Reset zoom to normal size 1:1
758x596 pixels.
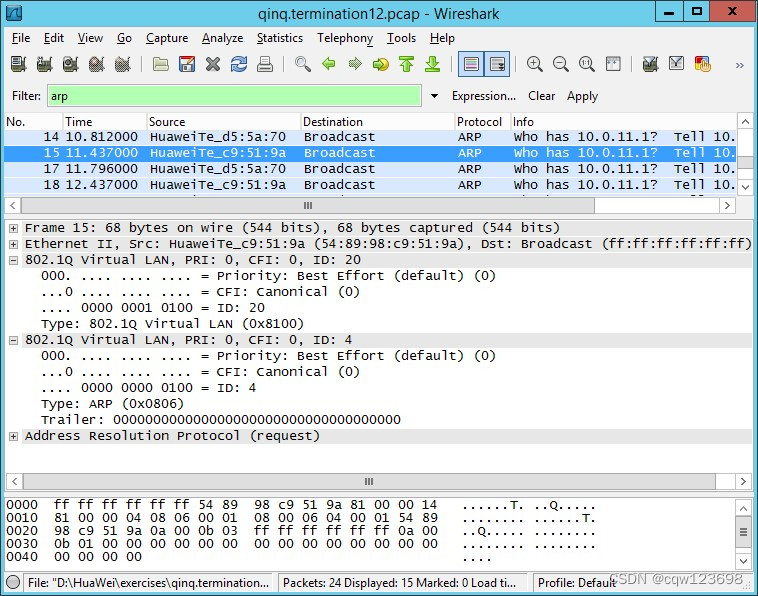point(587,64)
